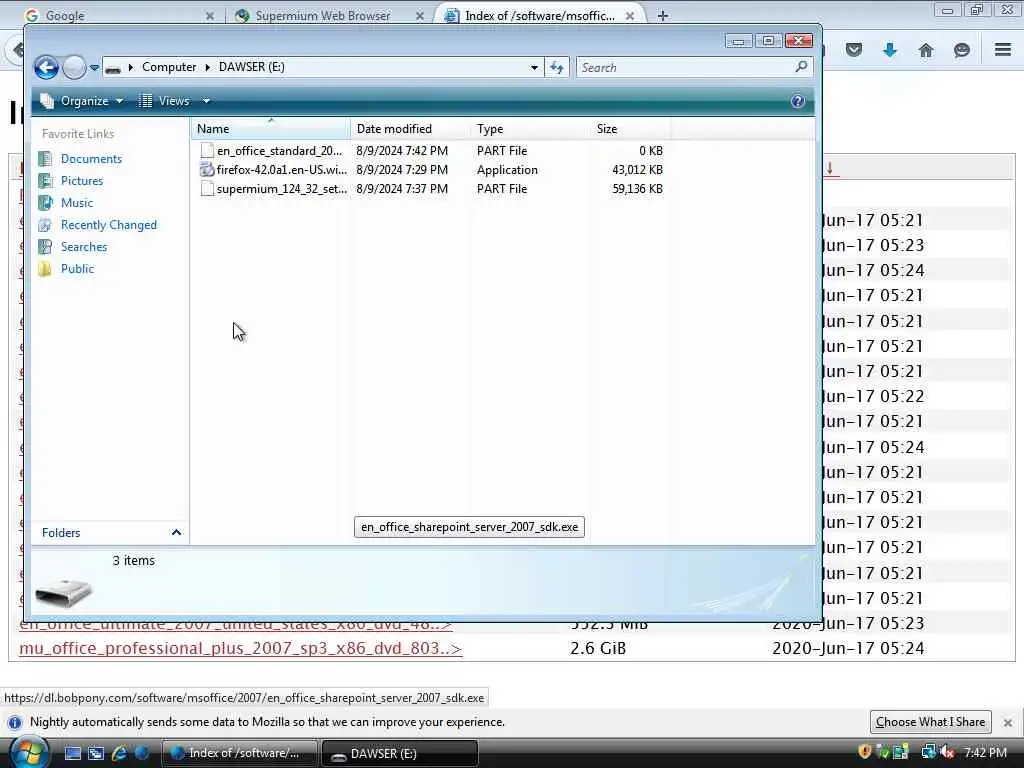Open a new browser tab with plus

point(663,16)
